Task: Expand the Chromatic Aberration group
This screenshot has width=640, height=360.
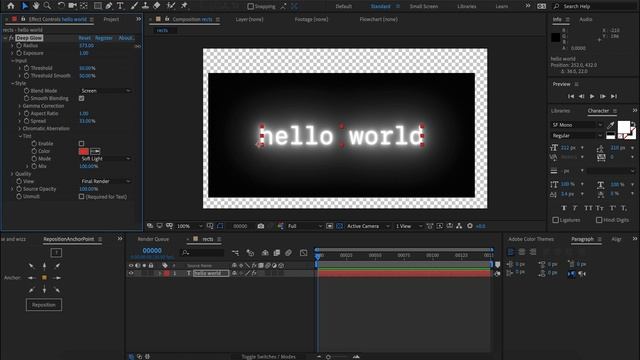Action: (x=20, y=129)
